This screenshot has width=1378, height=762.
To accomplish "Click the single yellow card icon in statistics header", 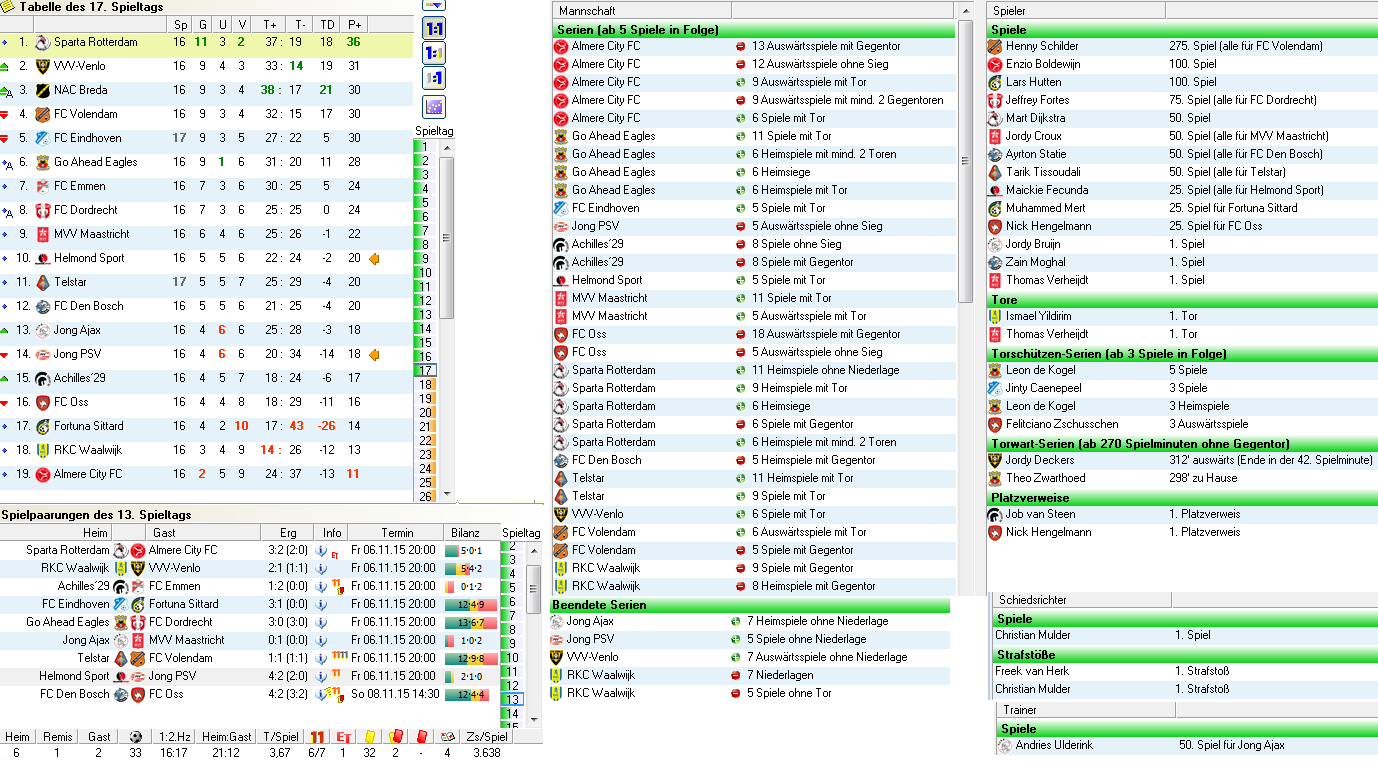I will [369, 737].
